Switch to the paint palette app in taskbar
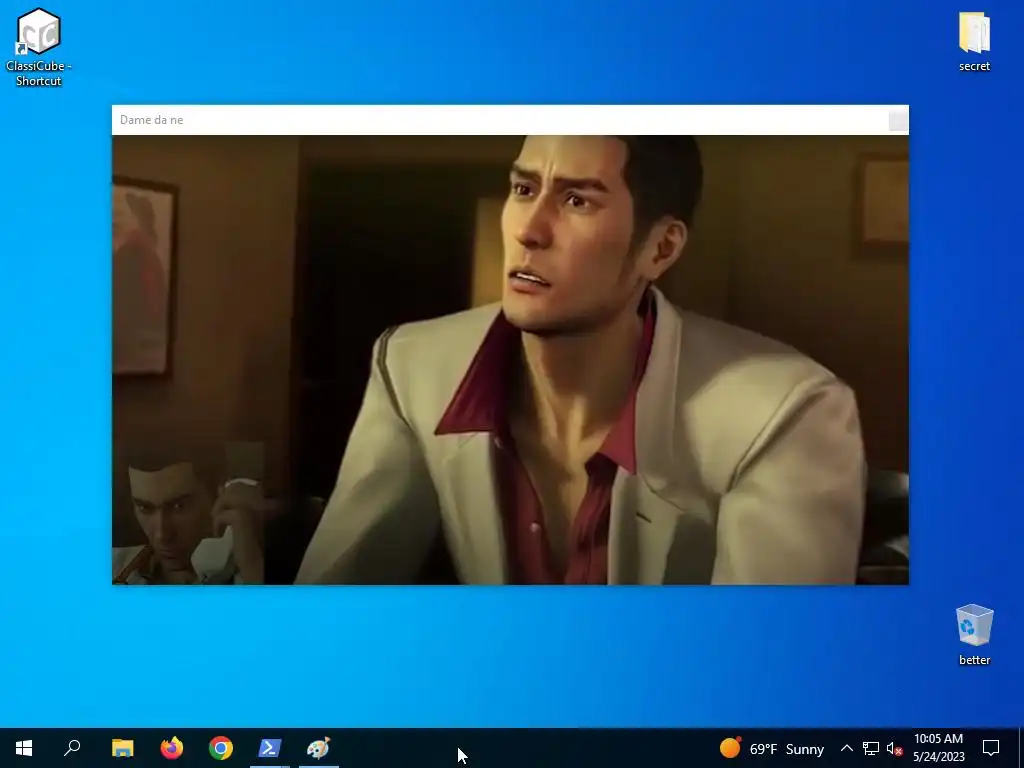 [x=319, y=748]
